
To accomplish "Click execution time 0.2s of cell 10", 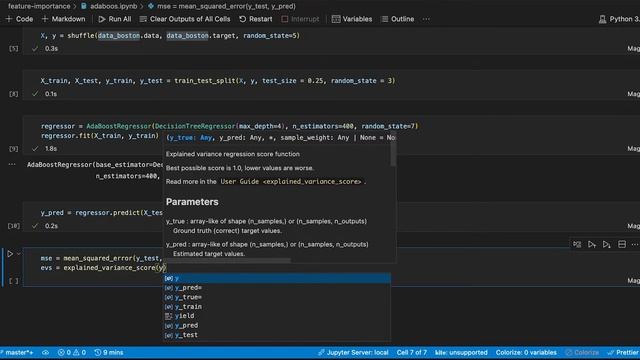I will [x=51, y=226].
